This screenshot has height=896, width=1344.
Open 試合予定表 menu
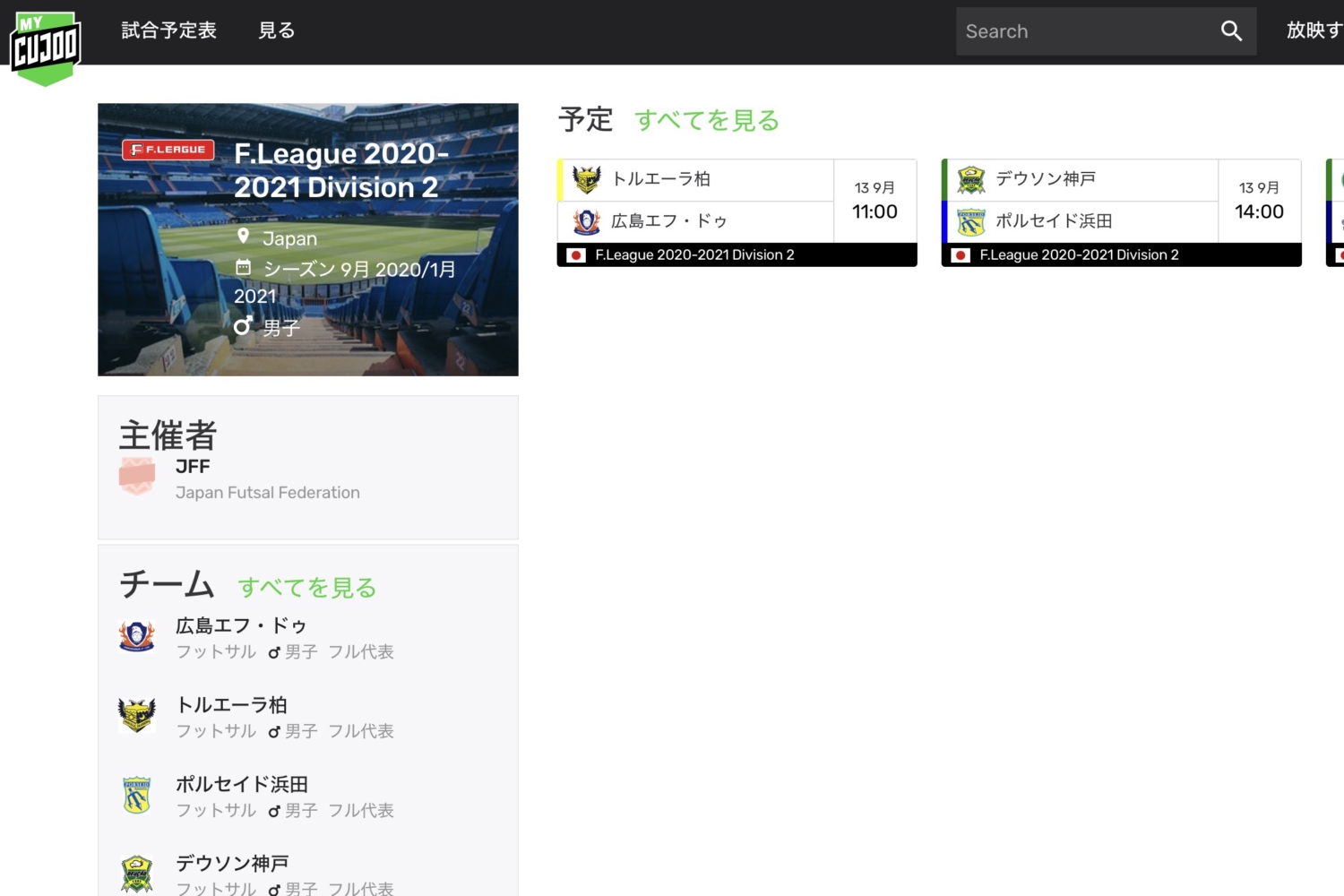pyautogui.click(x=169, y=30)
